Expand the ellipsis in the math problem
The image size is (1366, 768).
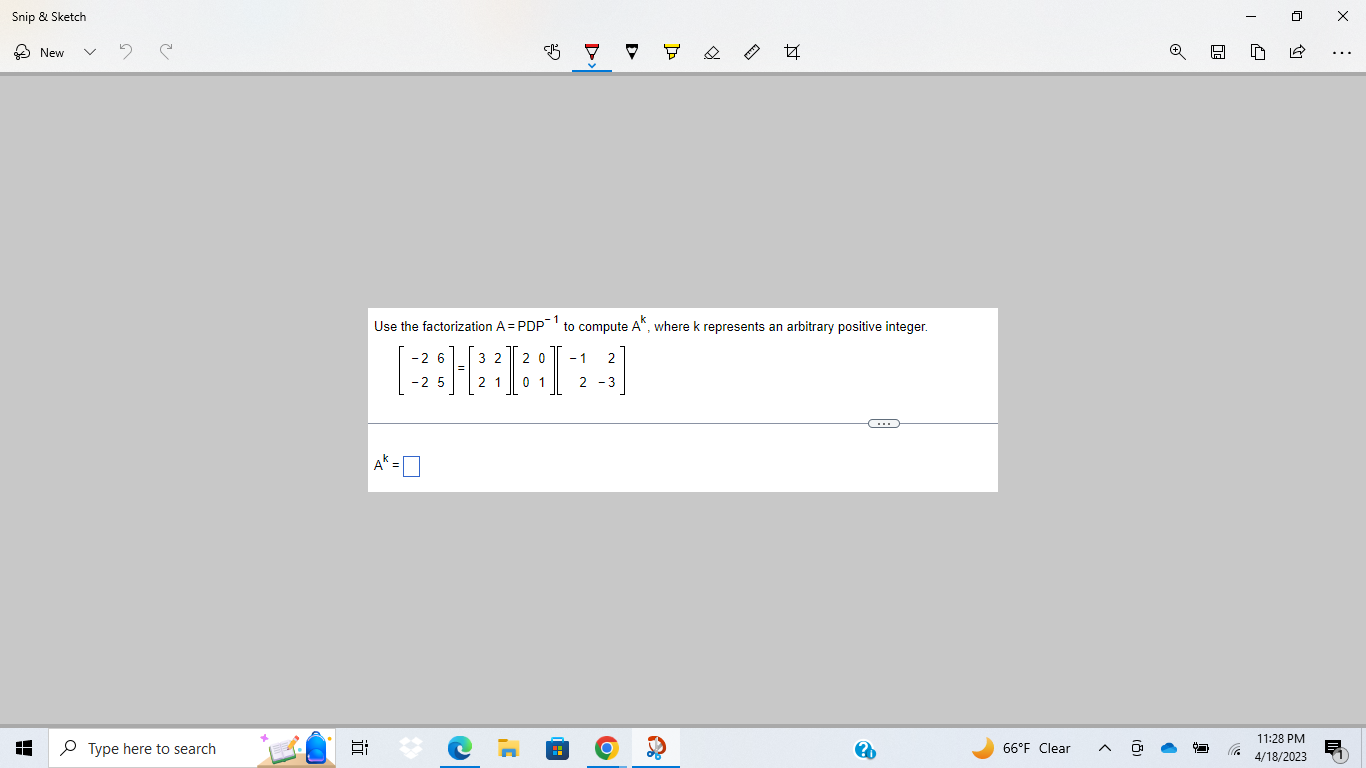tap(883, 423)
